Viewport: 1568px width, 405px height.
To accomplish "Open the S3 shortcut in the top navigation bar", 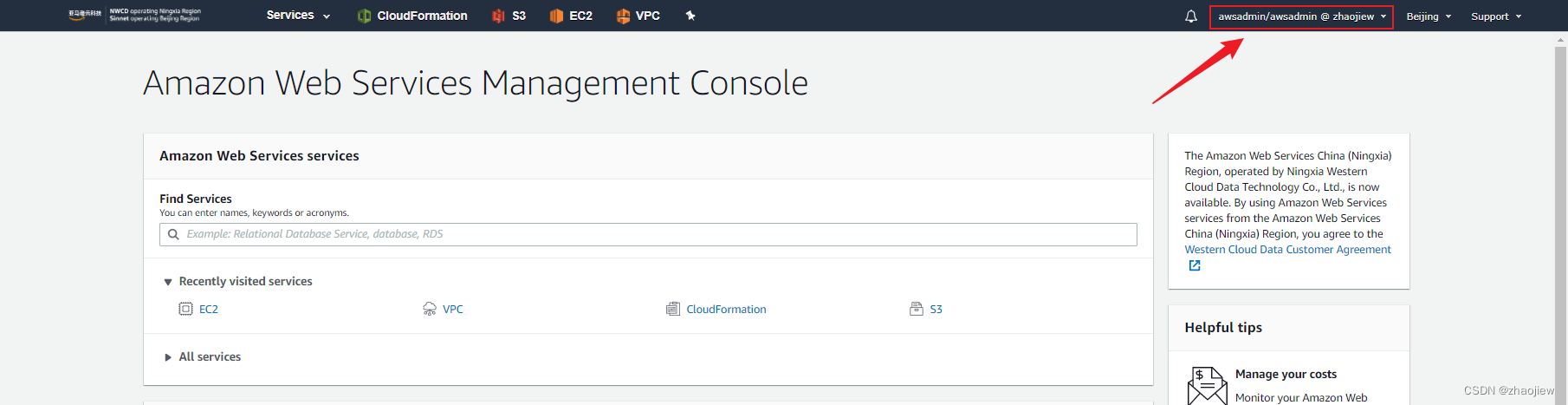I will click(x=509, y=16).
